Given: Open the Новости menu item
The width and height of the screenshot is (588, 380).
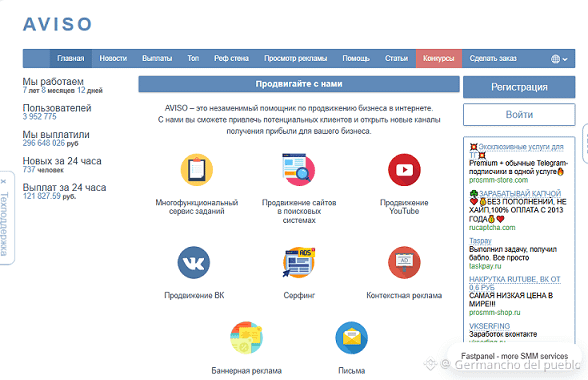Looking at the screenshot, I should (113, 59).
